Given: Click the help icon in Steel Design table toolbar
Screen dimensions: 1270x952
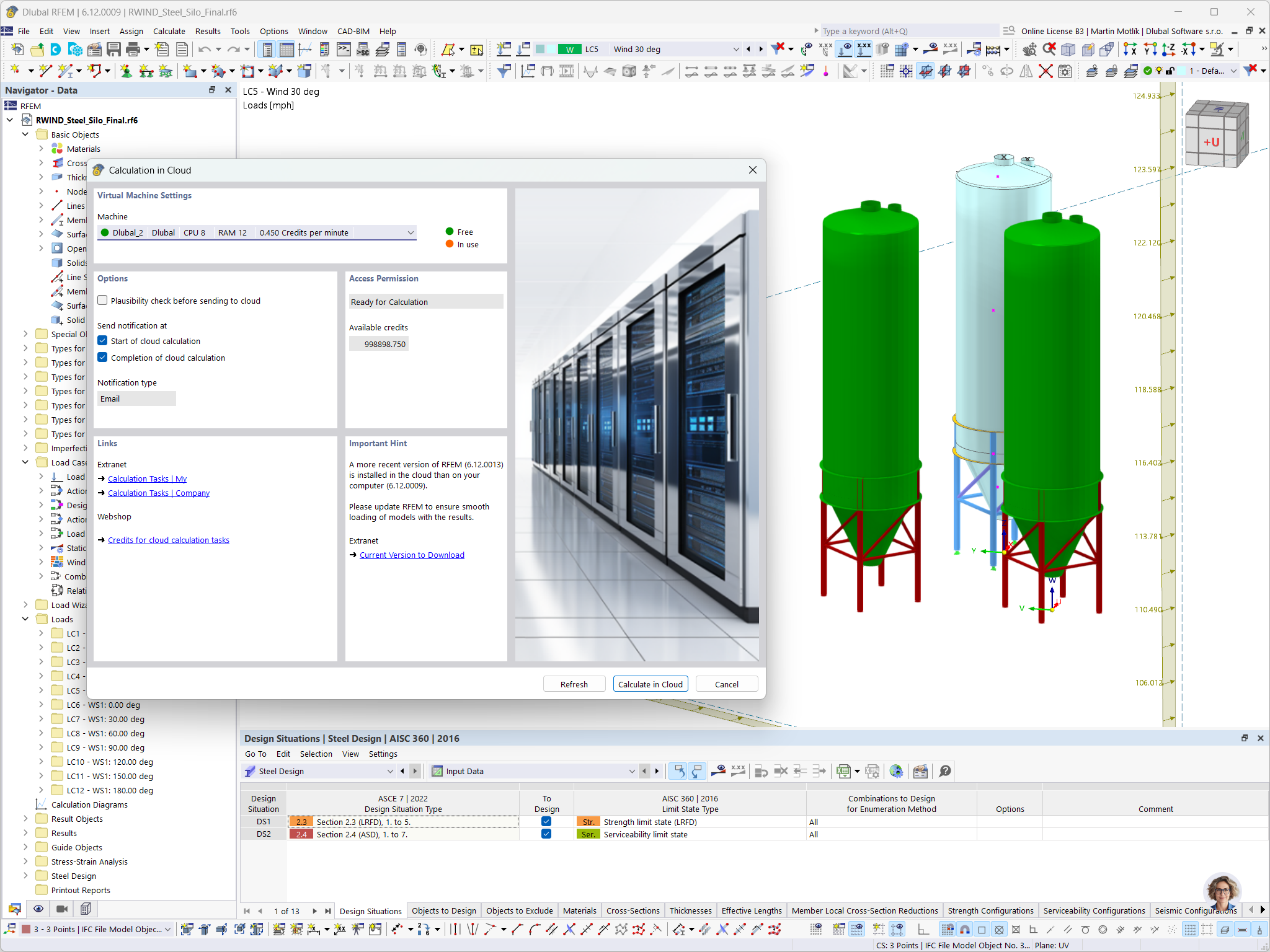Looking at the screenshot, I should 945,771.
